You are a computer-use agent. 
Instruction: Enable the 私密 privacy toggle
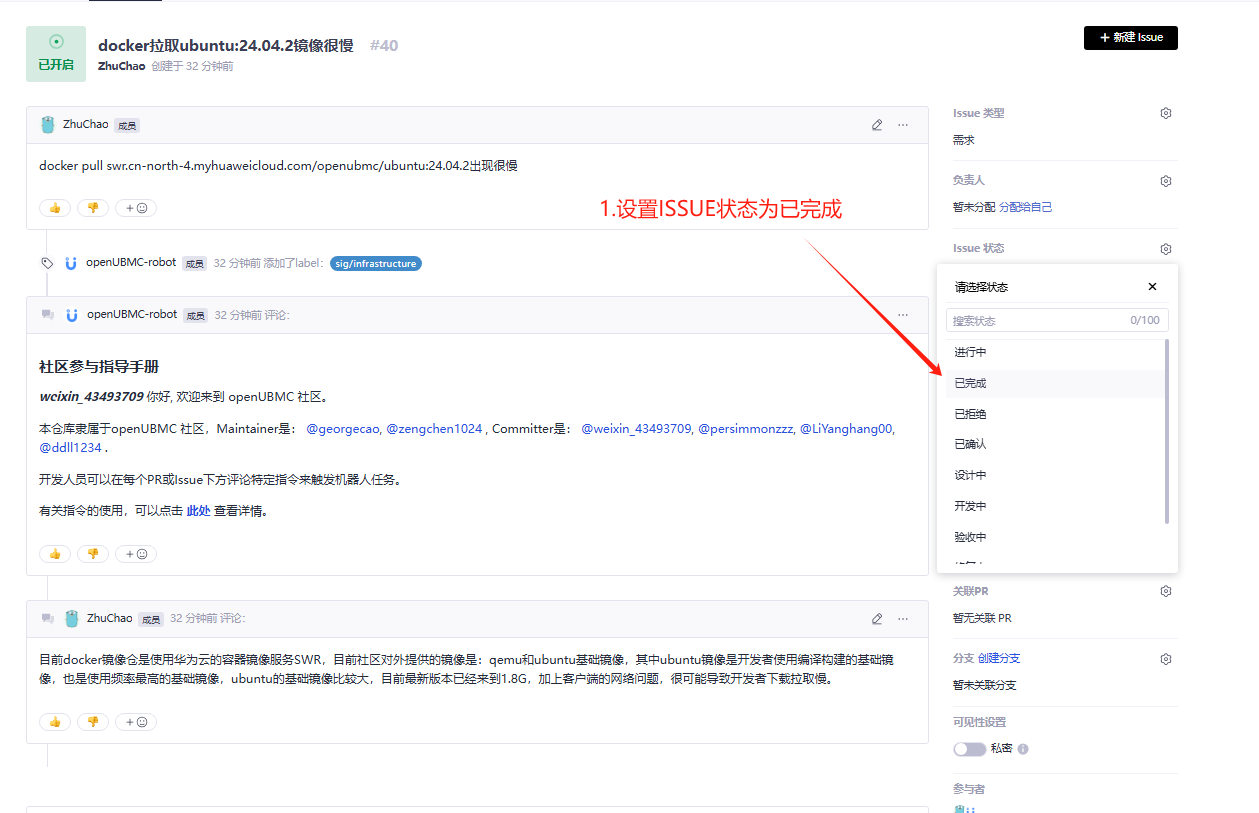[970, 748]
